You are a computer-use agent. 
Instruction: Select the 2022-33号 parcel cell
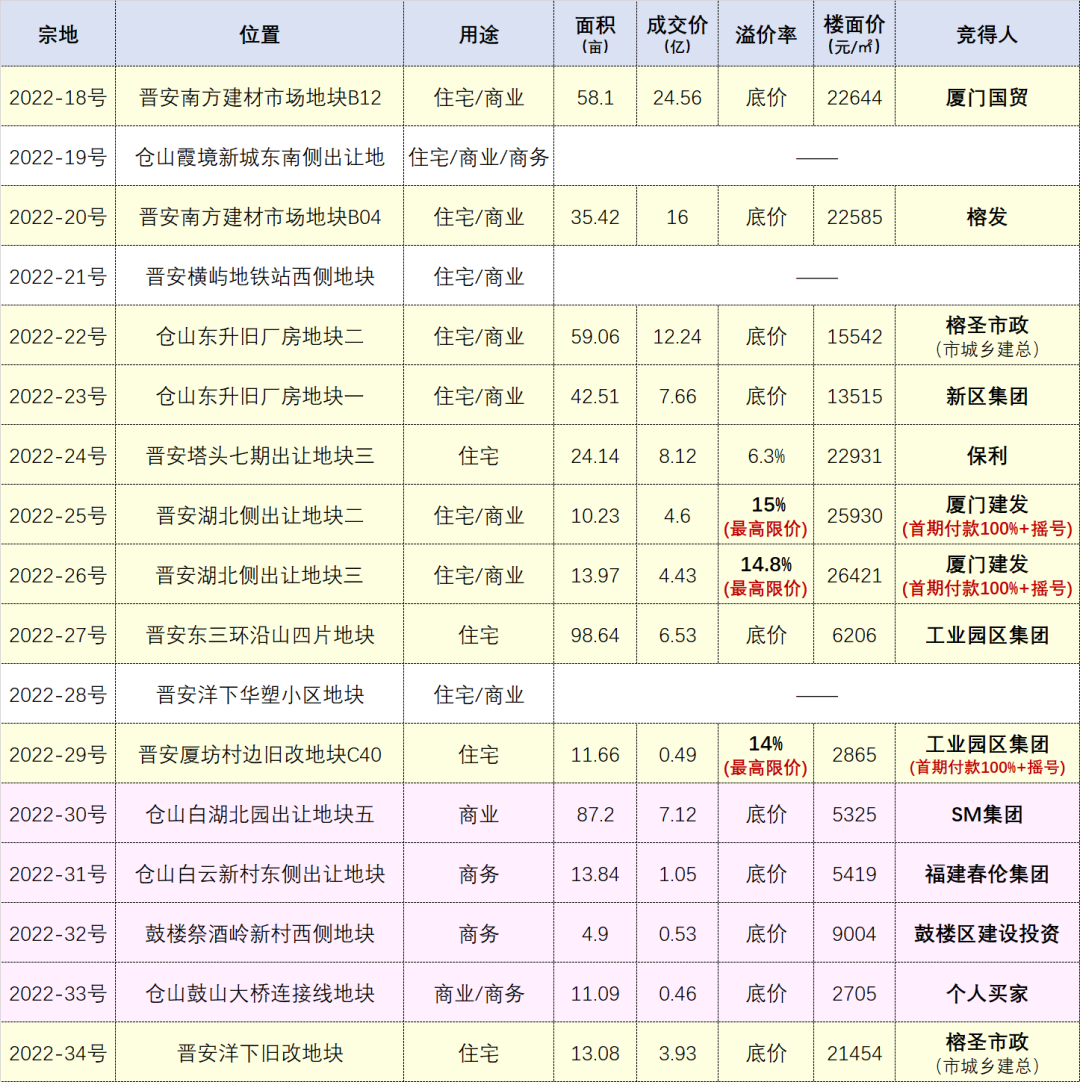point(58,993)
